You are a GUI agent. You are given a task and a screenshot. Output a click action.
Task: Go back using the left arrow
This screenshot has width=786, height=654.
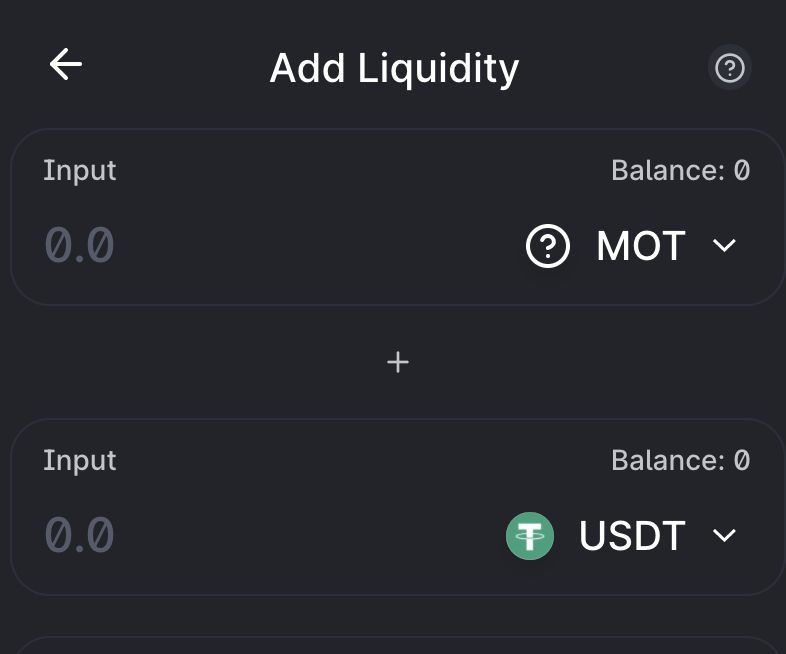[x=66, y=65]
